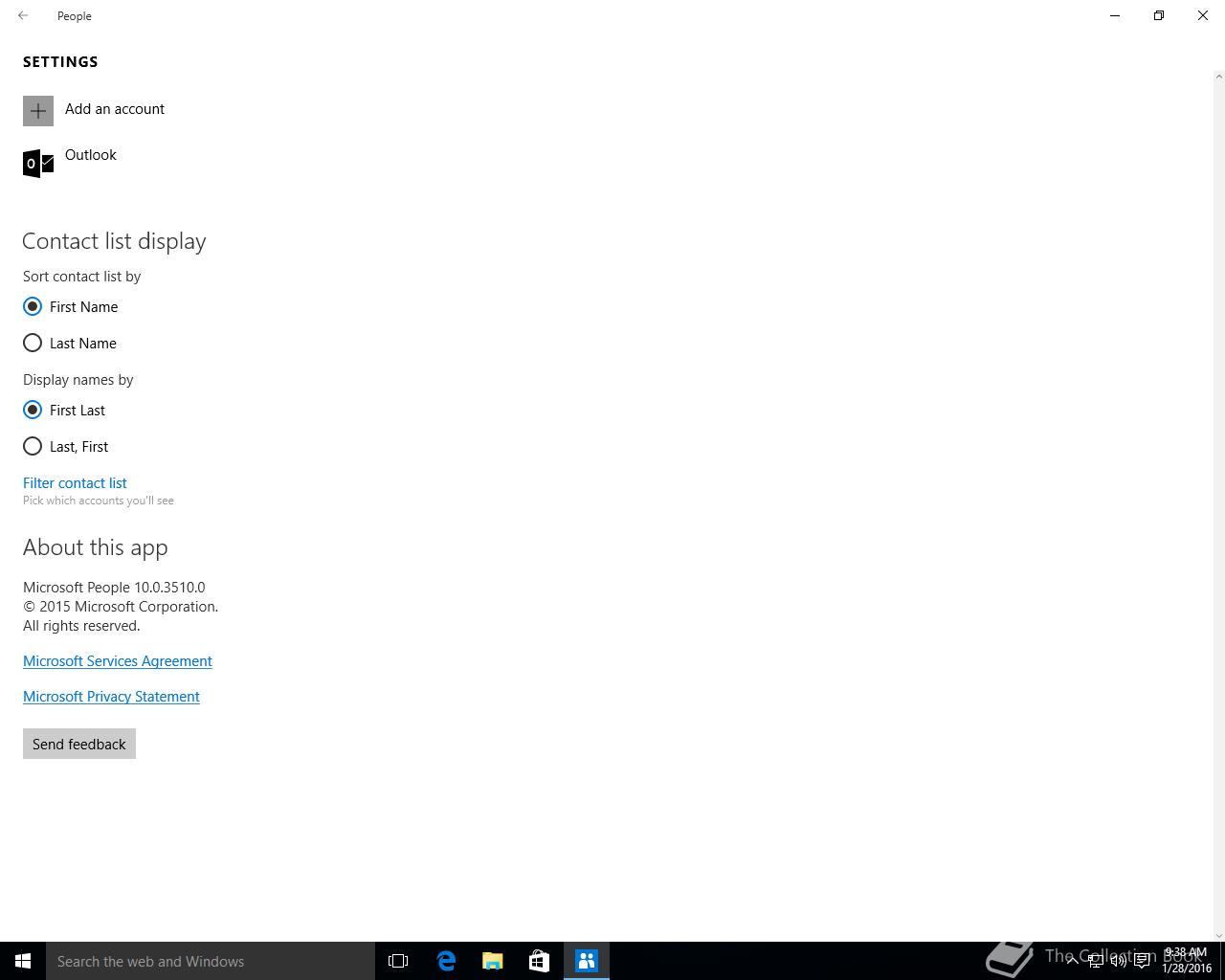Go back using the arrow icon
The width and height of the screenshot is (1225, 980).
point(23,15)
